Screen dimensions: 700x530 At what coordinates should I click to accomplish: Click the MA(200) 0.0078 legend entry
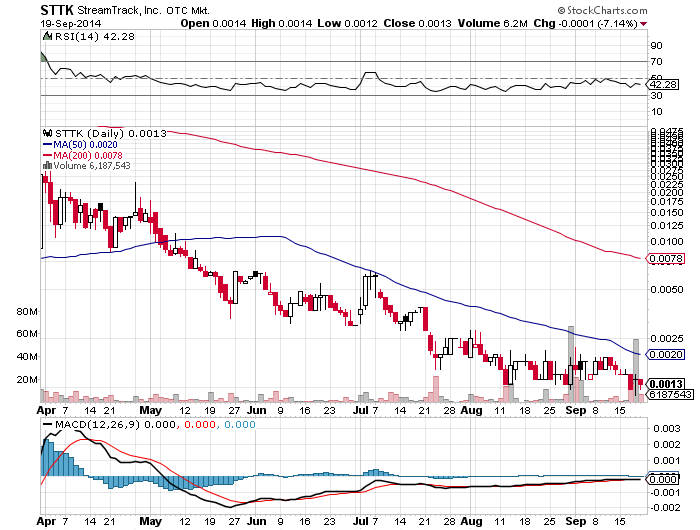point(83,155)
